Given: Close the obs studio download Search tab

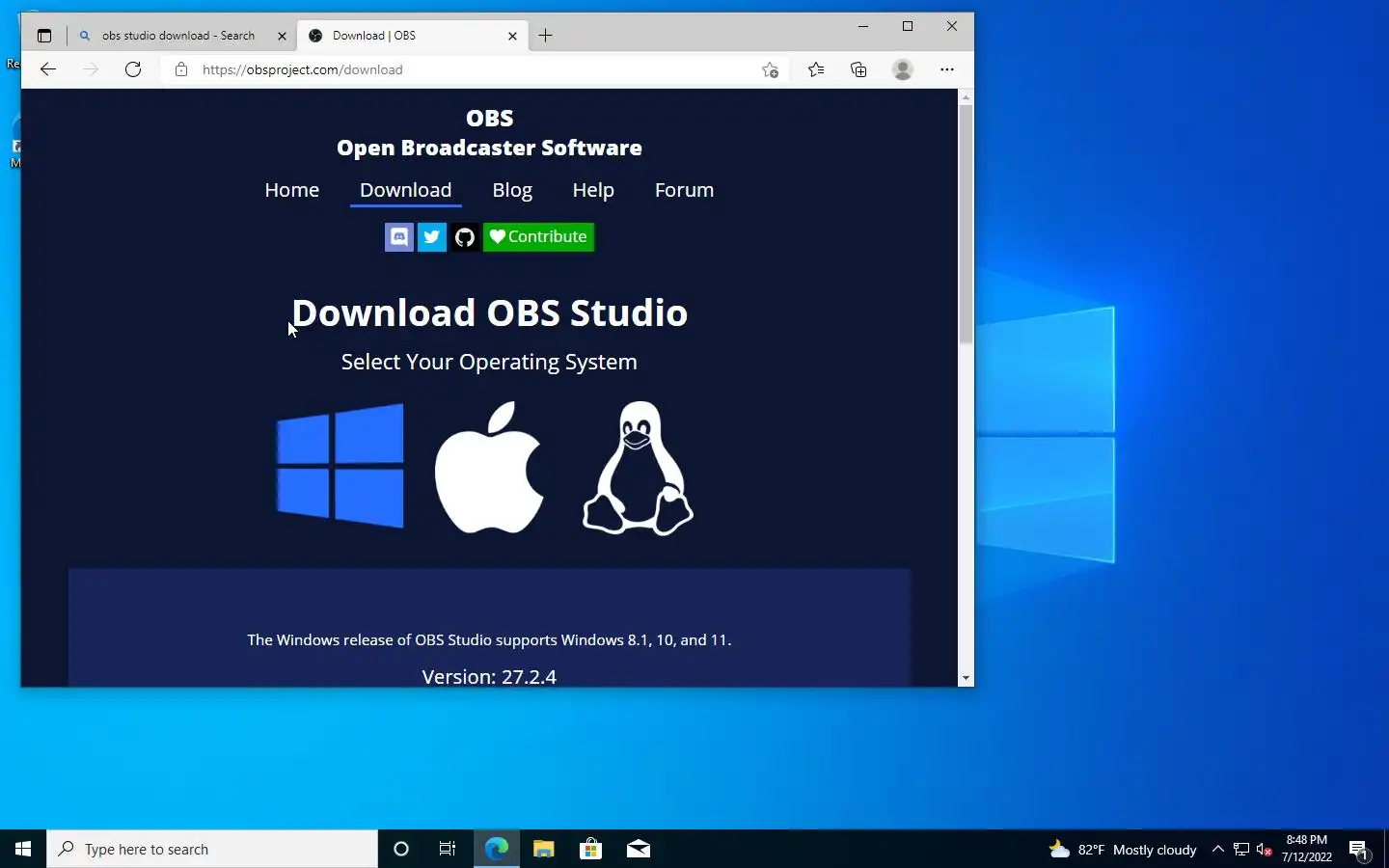Looking at the screenshot, I should pyautogui.click(x=282, y=36).
